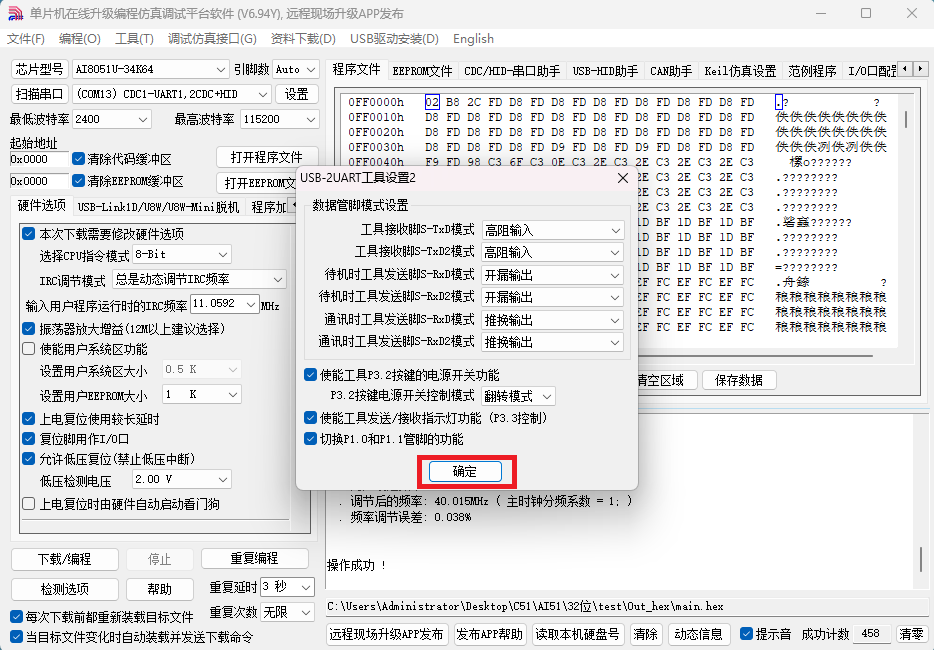Toggle 每次下载前都重新装载目标文件 checkbox

click(x=17, y=617)
